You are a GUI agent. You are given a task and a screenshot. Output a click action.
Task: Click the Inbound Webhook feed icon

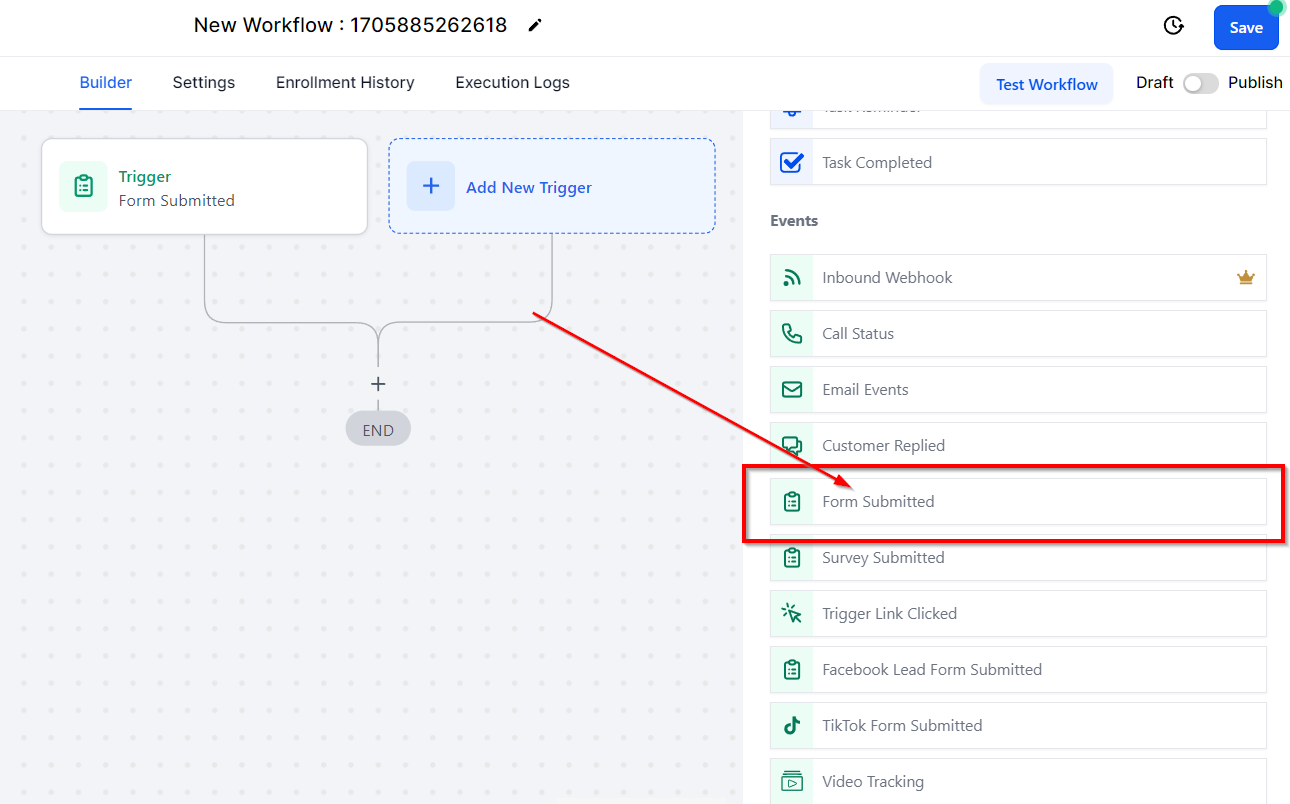pyautogui.click(x=792, y=278)
